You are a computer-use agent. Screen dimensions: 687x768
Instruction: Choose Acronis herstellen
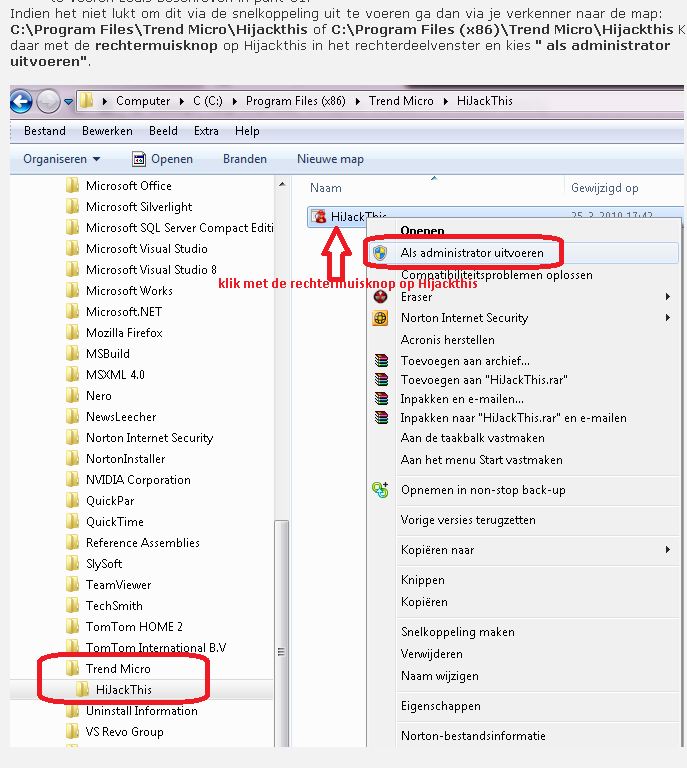(x=448, y=340)
